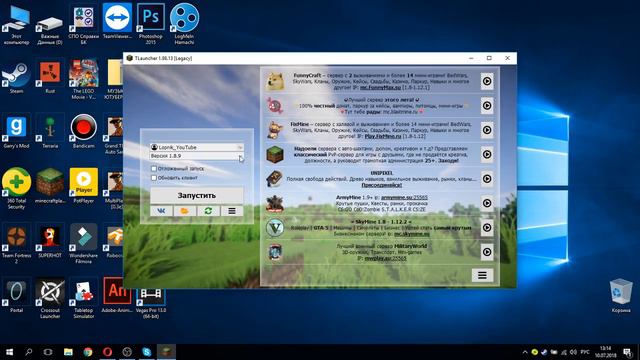Open the orange folder button in TLauncher
The image size is (640, 360).
pyautogui.click(x=184, y=211)
